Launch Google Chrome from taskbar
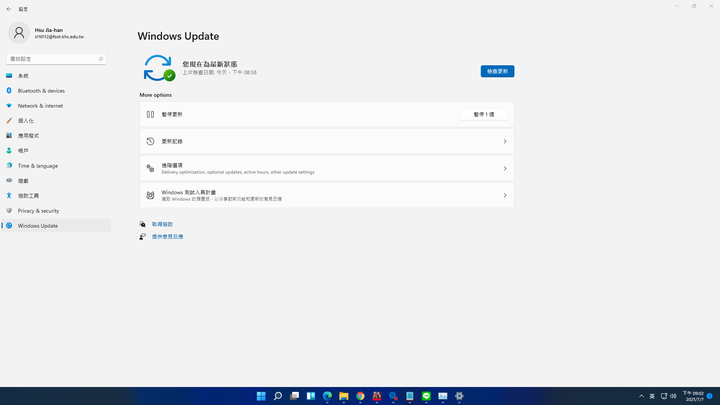 (360, 396)
